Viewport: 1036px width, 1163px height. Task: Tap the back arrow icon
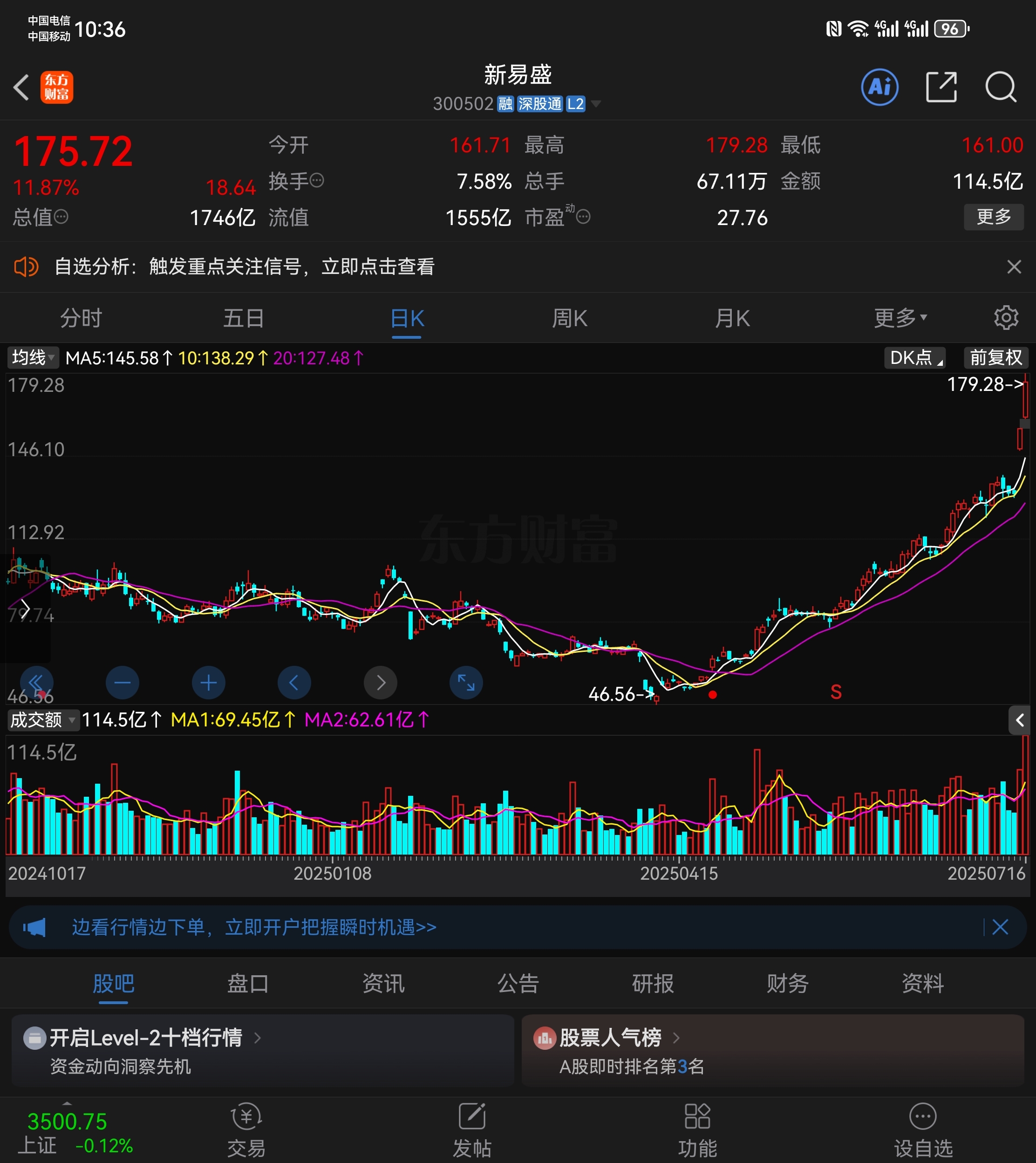click(x=21, y=88)
